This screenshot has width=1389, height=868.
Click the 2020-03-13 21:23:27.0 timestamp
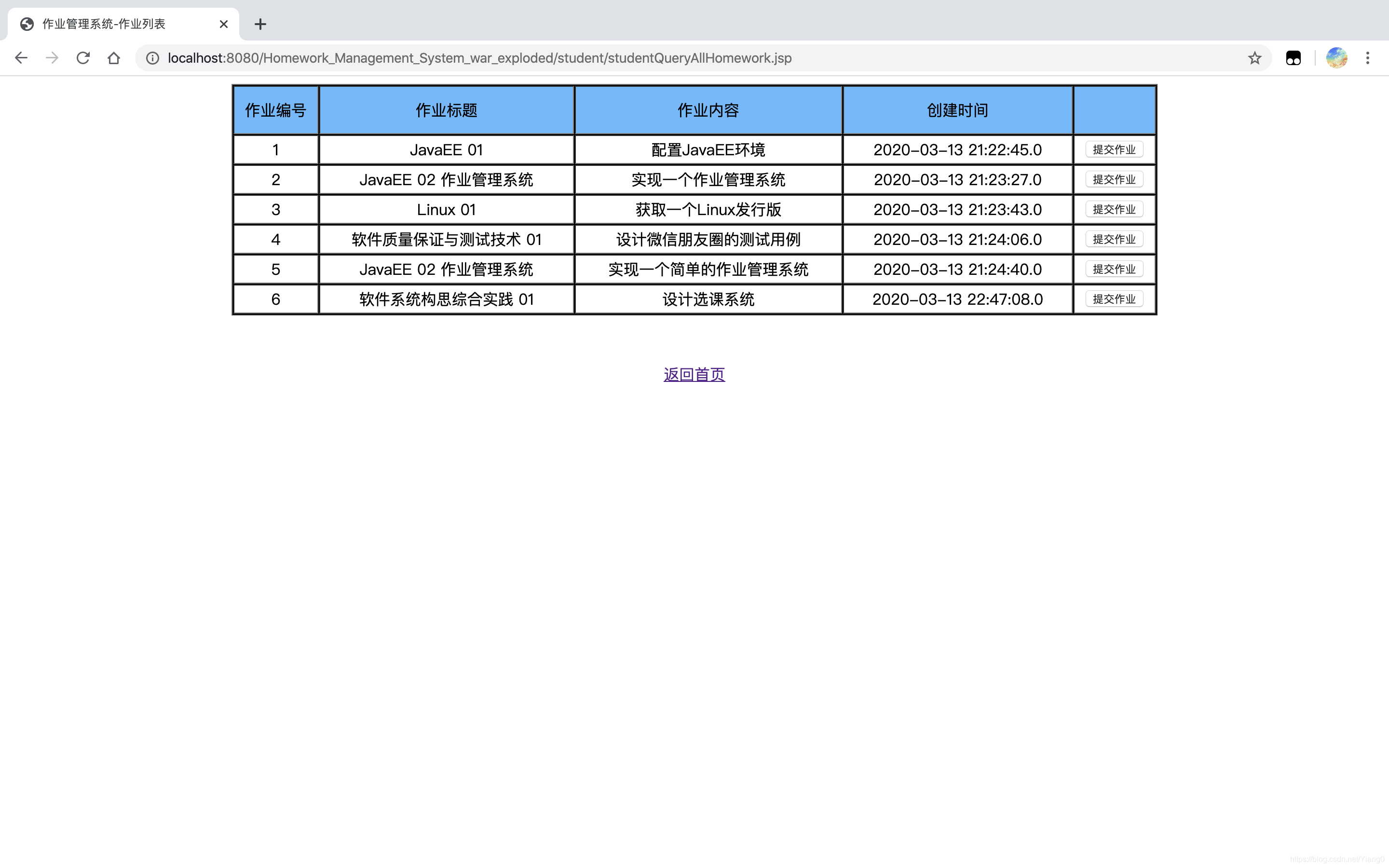tap(957, 180)
